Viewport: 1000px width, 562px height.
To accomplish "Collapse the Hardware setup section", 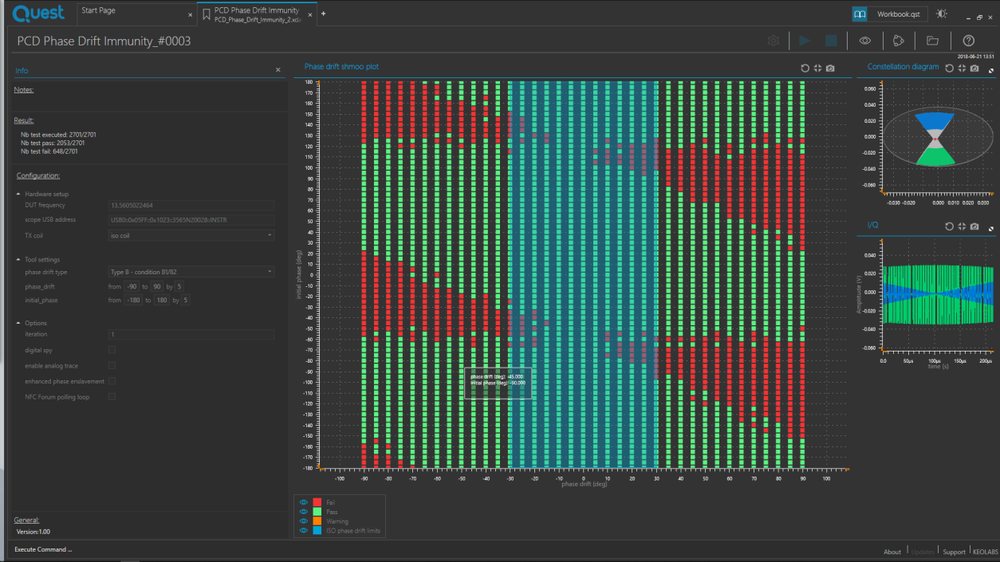I will (18, 194).
